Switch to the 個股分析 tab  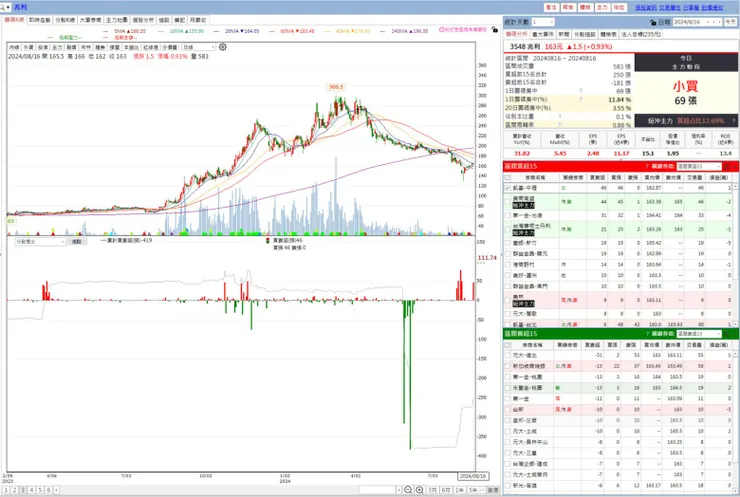click(143, 20)
